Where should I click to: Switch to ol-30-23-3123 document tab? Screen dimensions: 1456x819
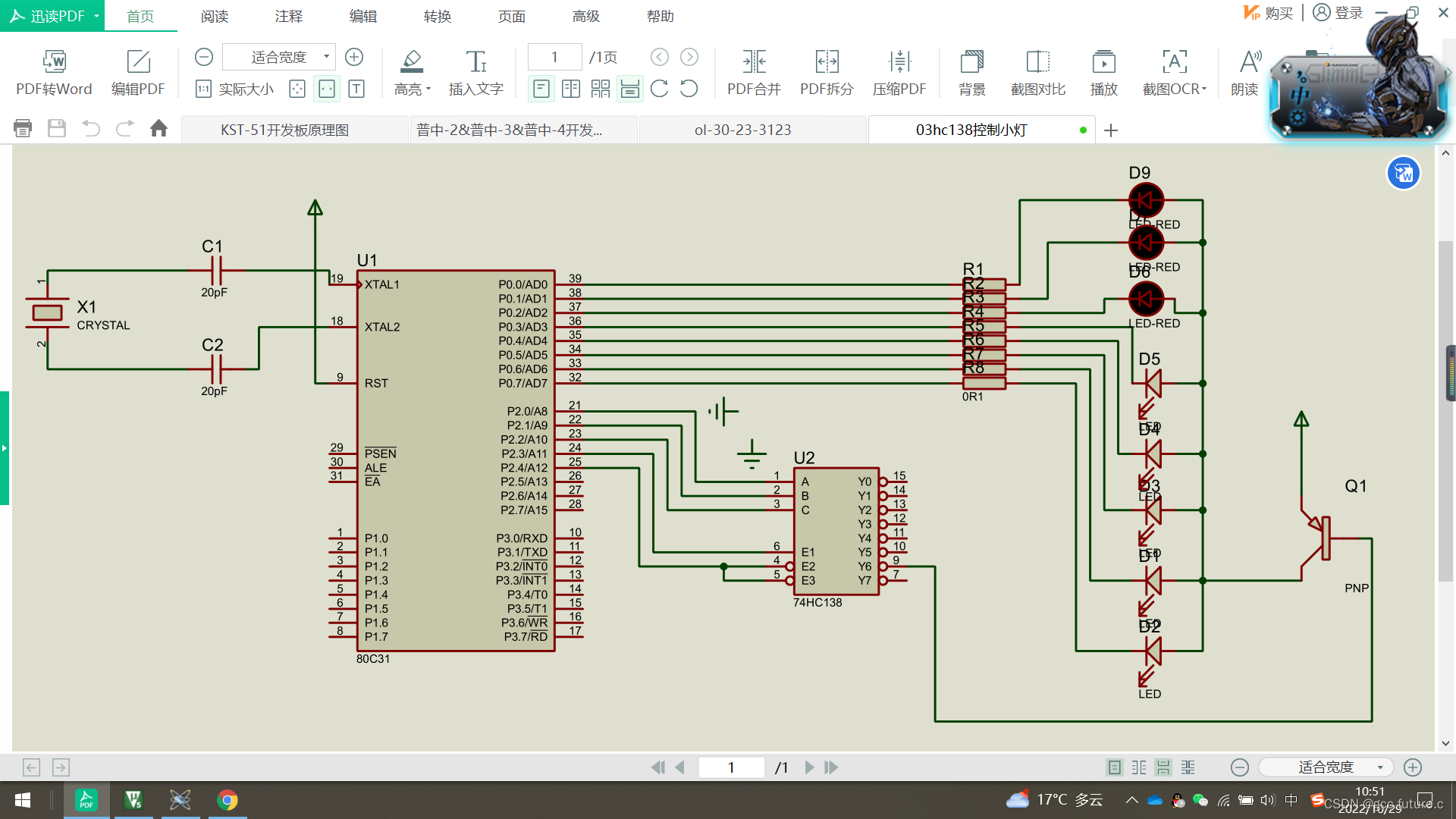[753, 130]
